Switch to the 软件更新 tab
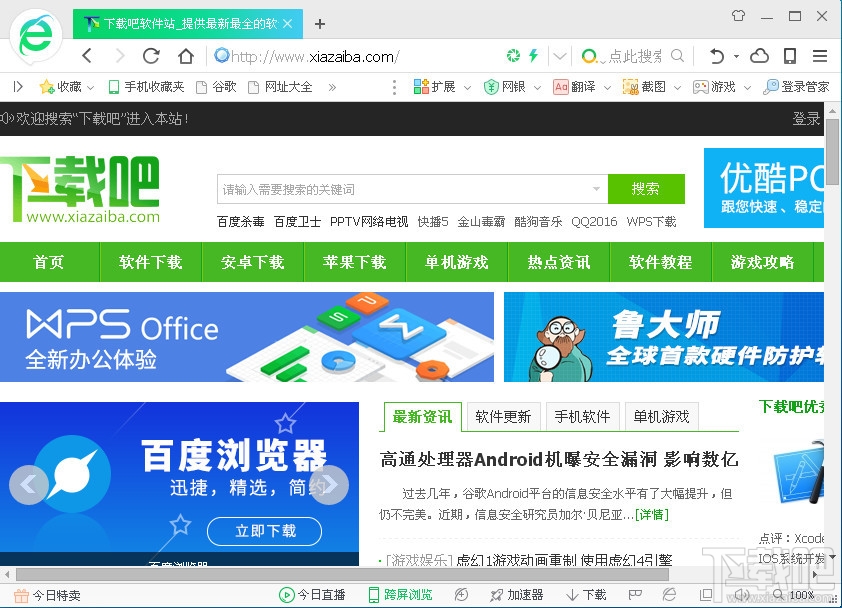Viewport: 842px width, 608px height. 503,417
